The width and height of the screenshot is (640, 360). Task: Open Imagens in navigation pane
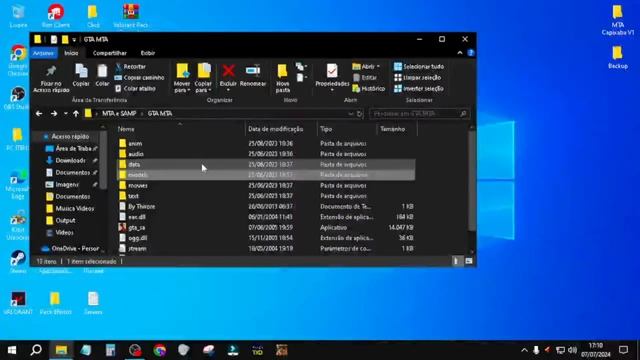[x=67, y=185]
